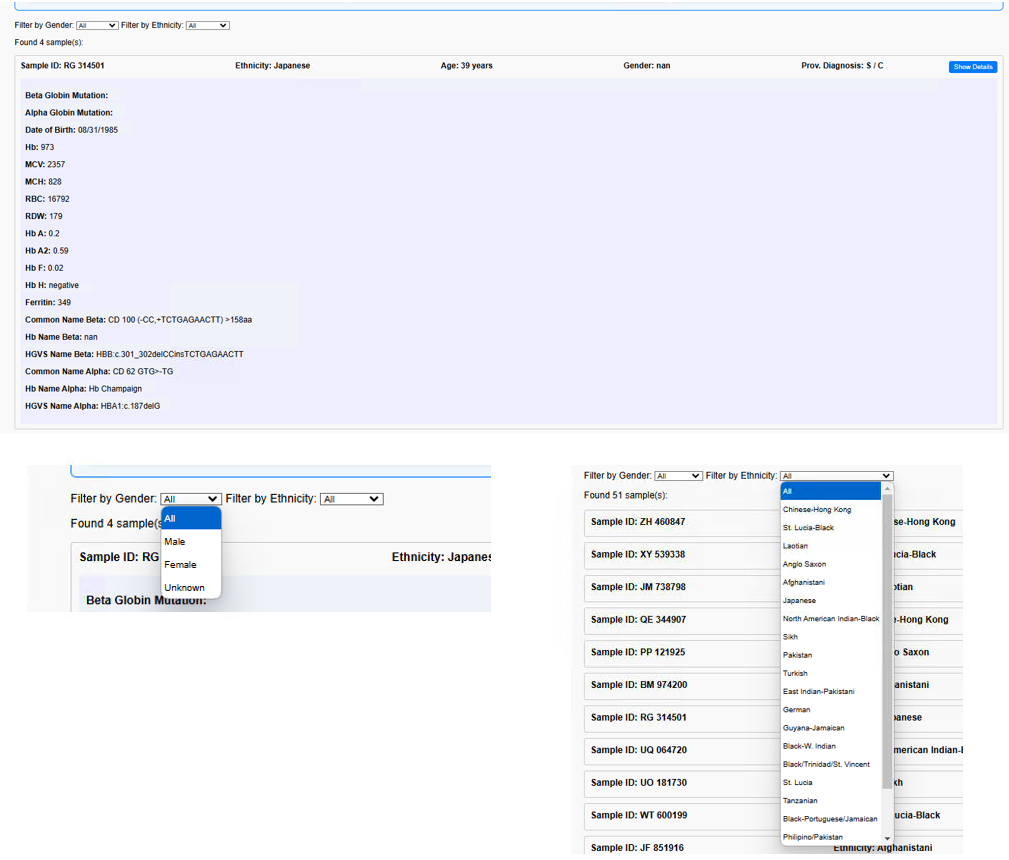Open sample row UO 181730
The width and height of the screenshot is (1009, 860).
(x=773, y=783)
